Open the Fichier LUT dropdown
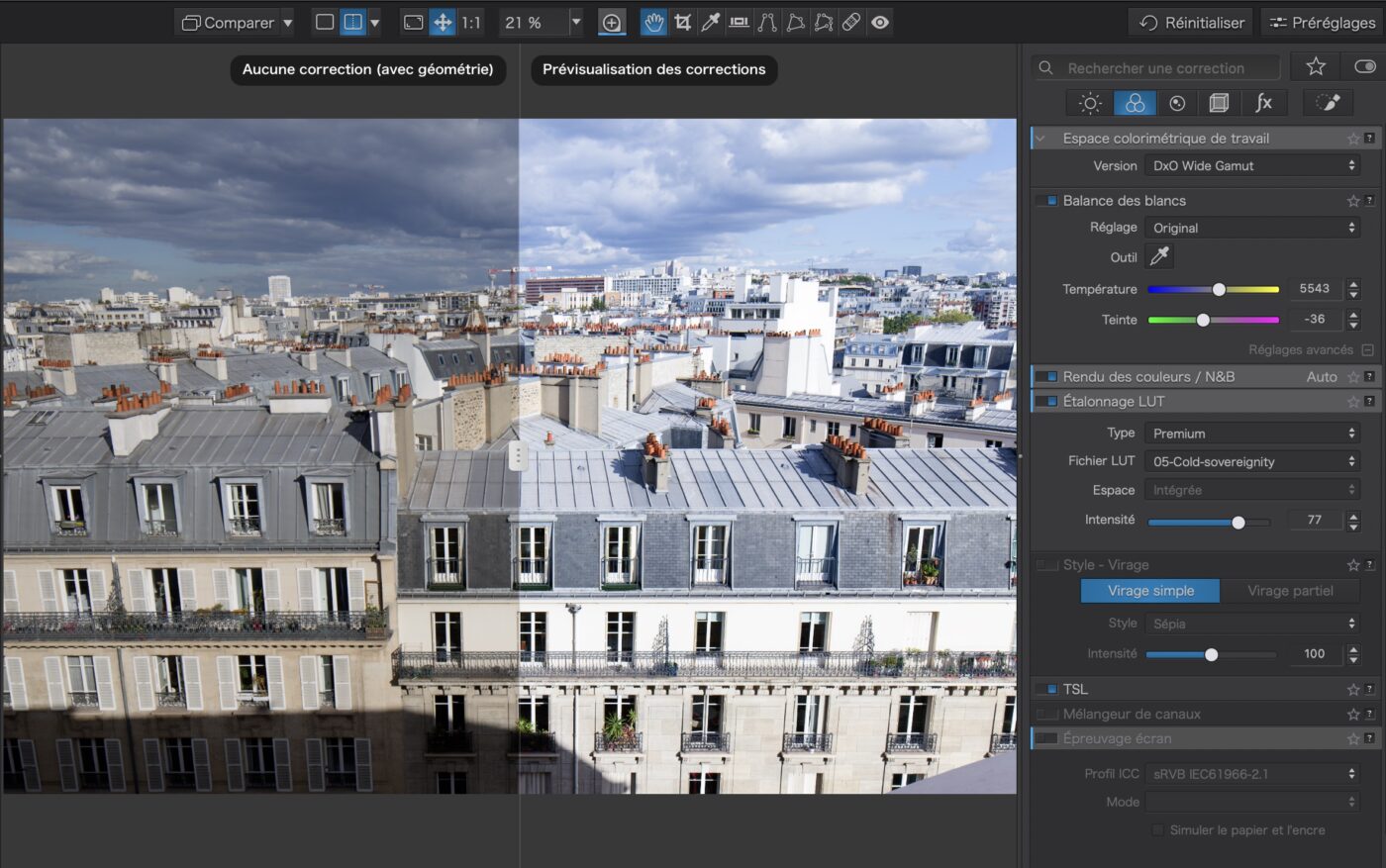 click(1252, 461)
